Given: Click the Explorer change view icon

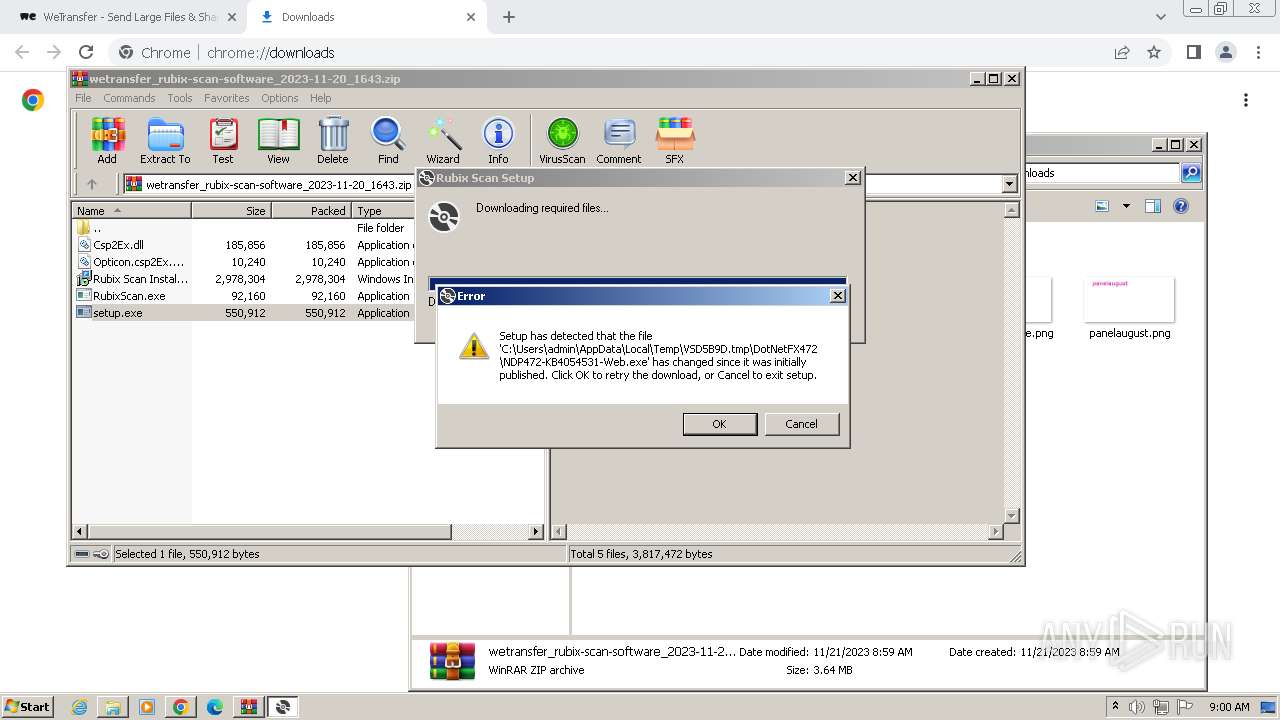Looking at the screenshot, I should [x=1102, y=206].
